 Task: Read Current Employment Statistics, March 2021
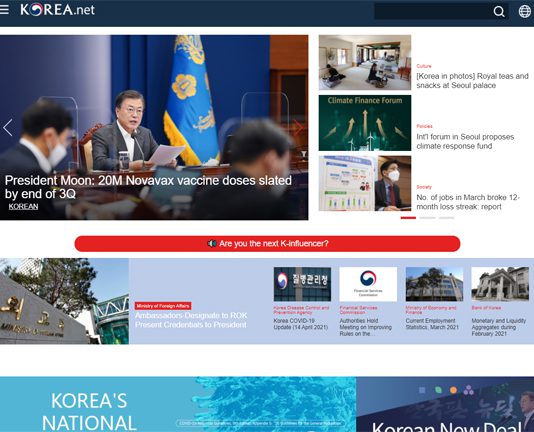pos(432,324)
